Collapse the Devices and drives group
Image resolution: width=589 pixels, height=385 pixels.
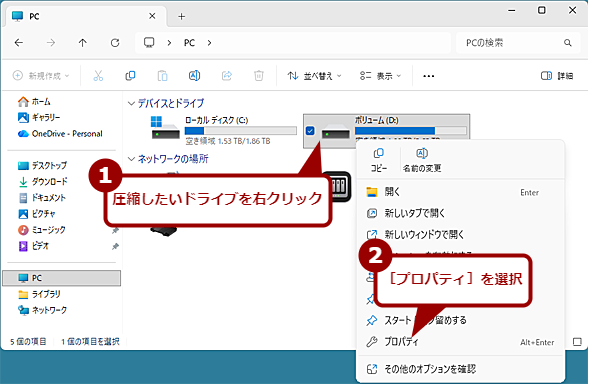click(131, 103)
